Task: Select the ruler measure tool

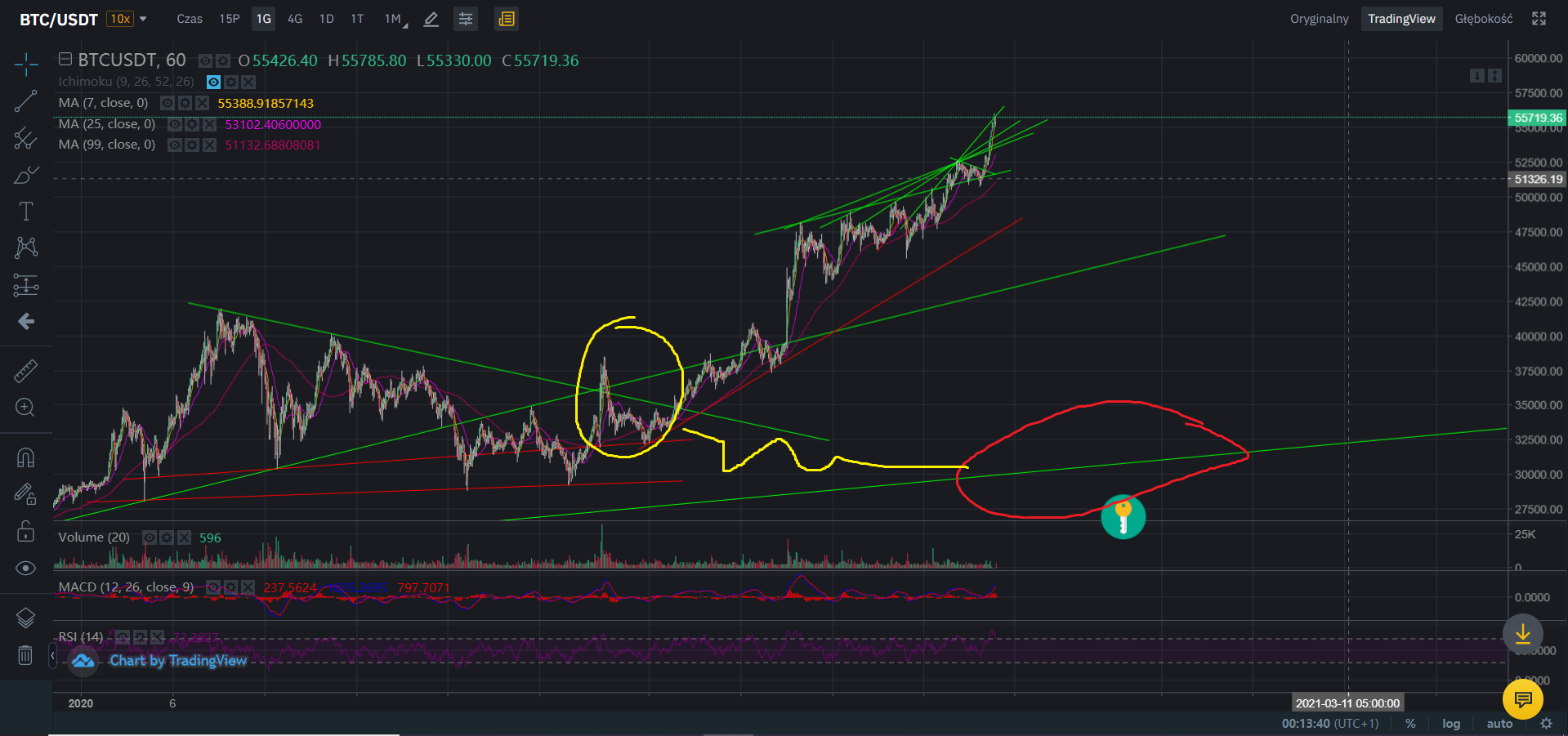Action: tap(25, 371)
